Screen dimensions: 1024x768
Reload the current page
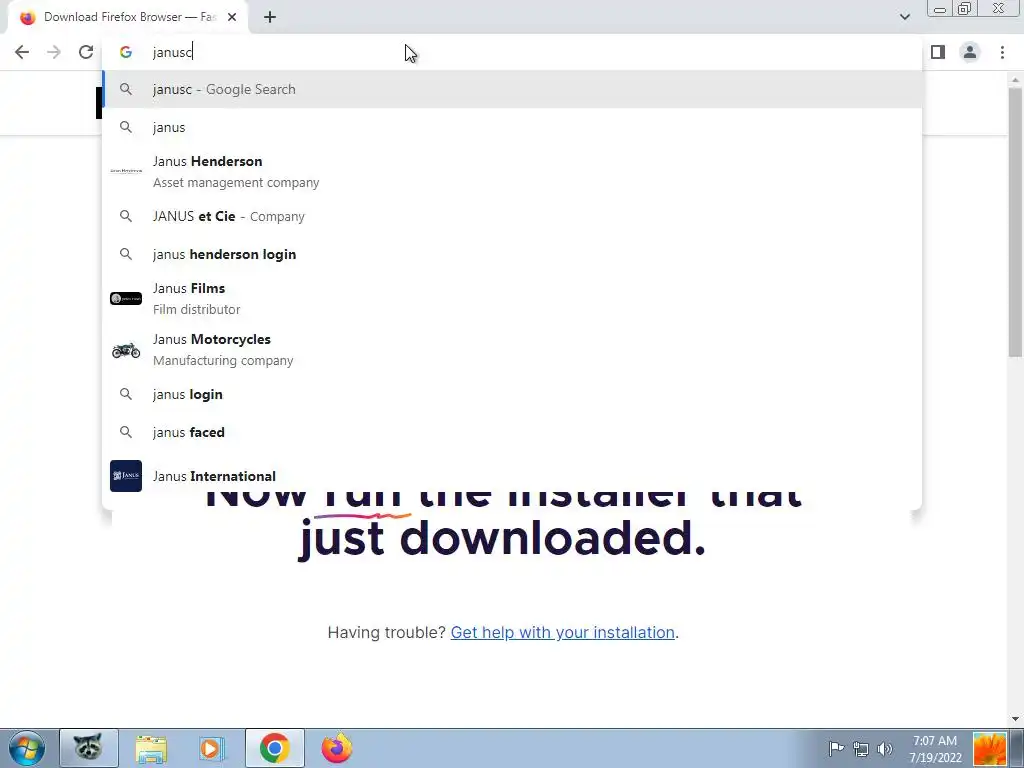point(86,52)
